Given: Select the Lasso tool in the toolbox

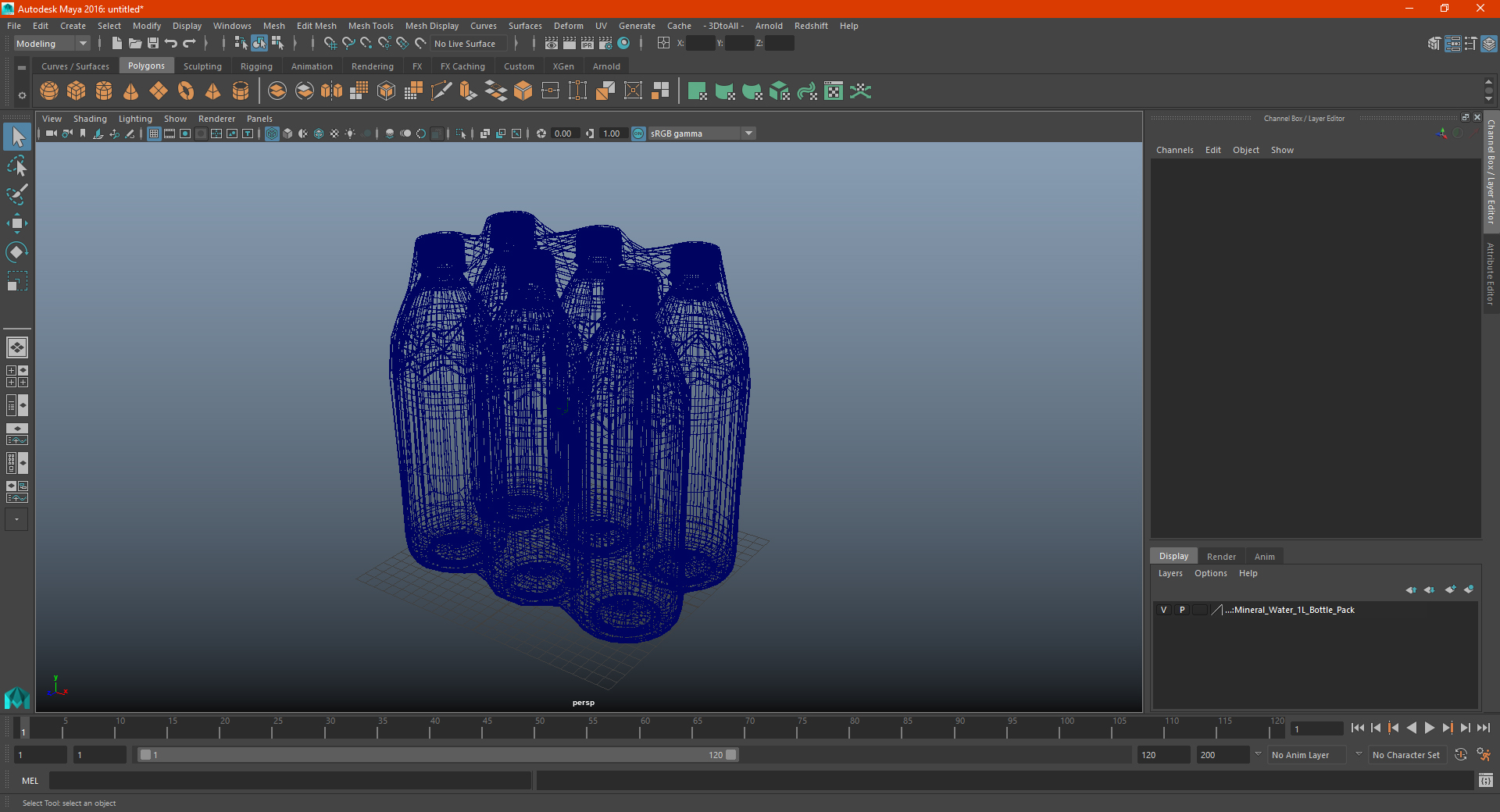Looking at the screenshot, I should [x=17, y=166].
